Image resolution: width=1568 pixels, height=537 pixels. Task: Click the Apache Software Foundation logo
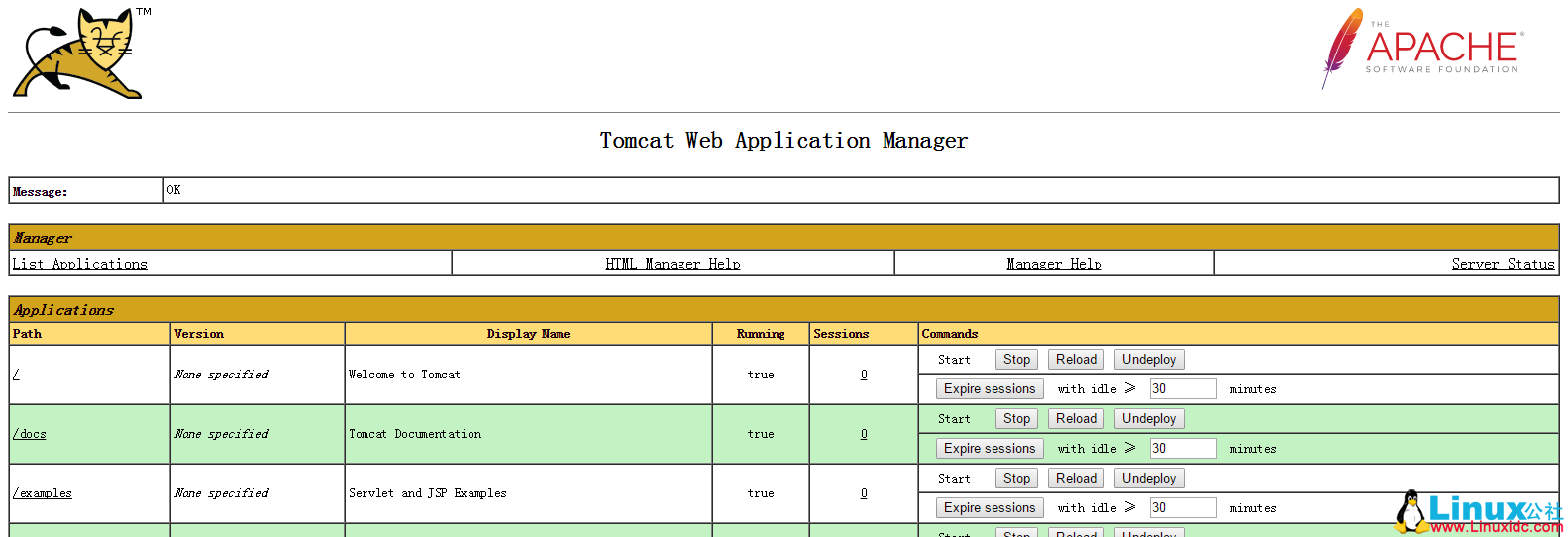(x=1423, y=49)
